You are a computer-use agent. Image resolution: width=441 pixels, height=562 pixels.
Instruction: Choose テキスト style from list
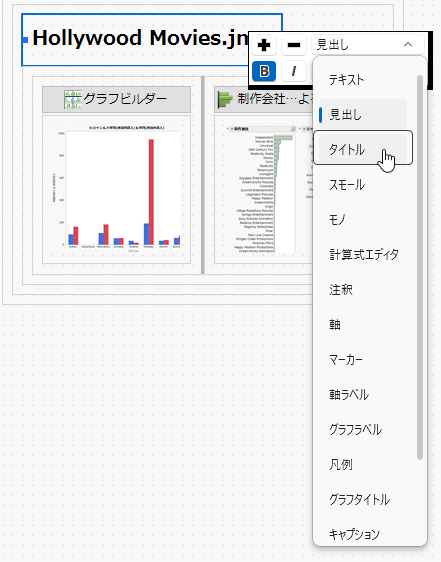[x=363, y=80]
